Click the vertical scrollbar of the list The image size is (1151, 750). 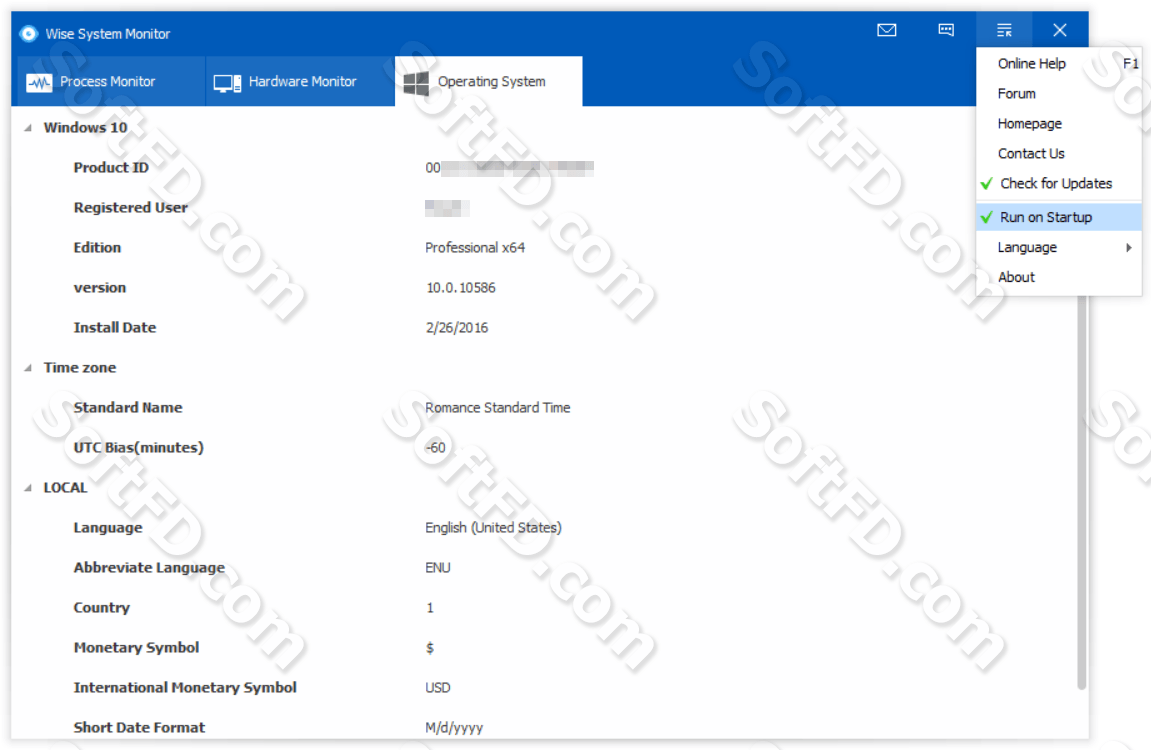[x=1081, y=492]
